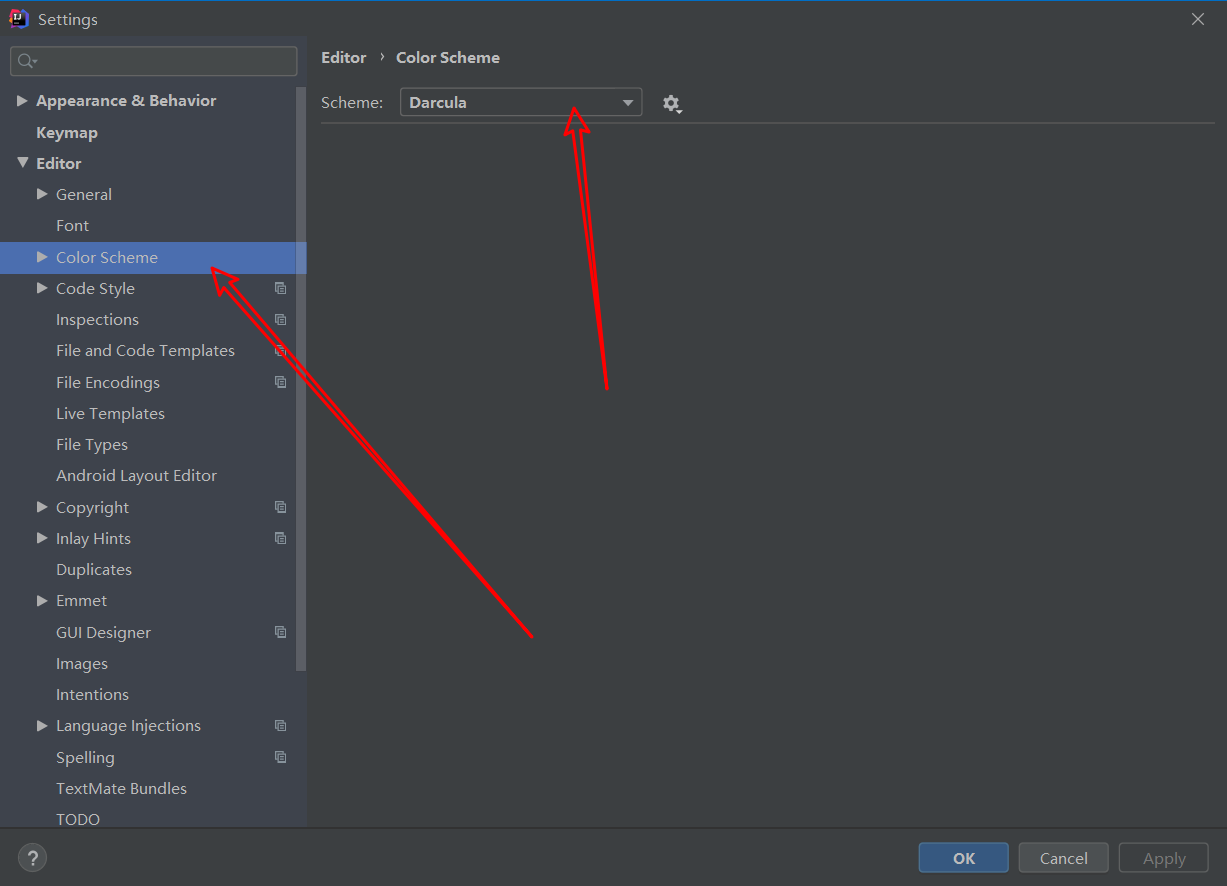Screen dimensions: 1227x886
Task: Open Inspections settings
Action: (97, 320)
